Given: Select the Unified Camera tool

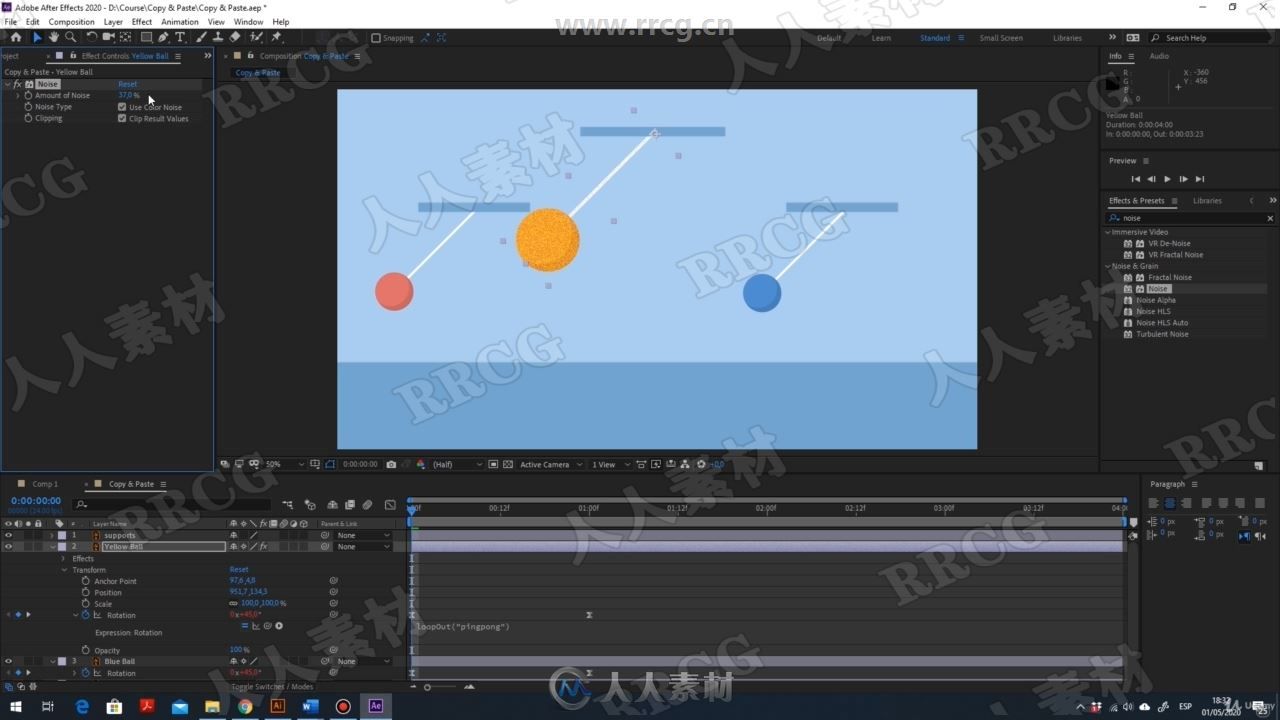Looking at the screenshot, I should click(109, 37).
